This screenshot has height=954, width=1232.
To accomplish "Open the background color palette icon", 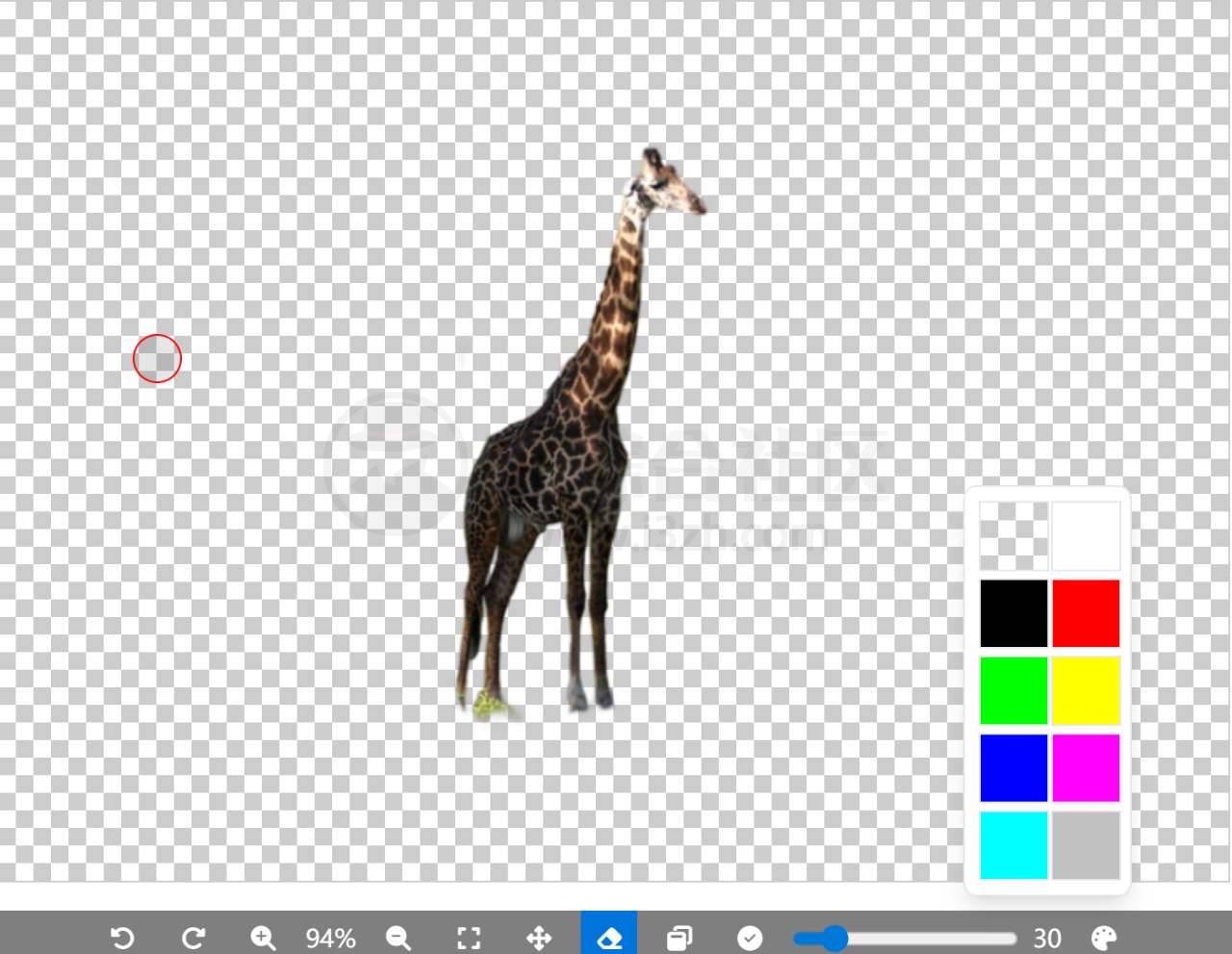I will pyautogui.click(x=1104, y=938).
